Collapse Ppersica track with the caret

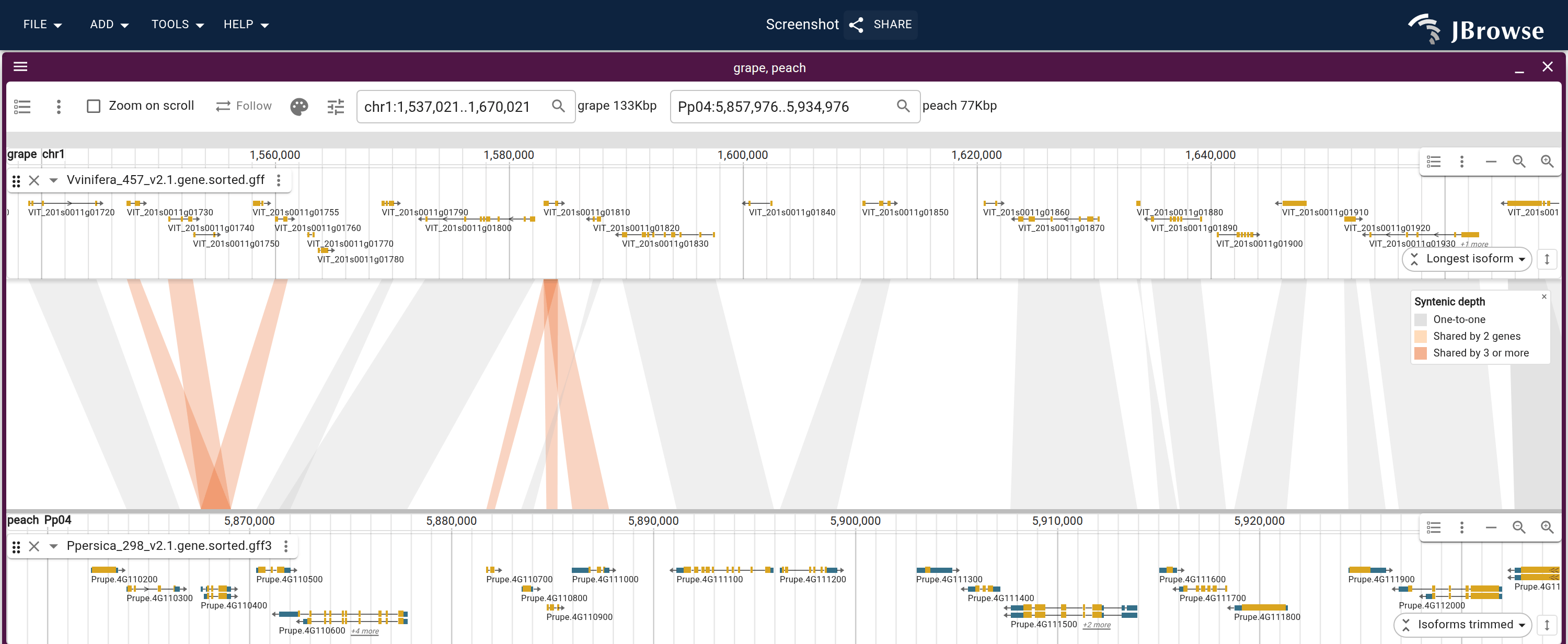(x=53, y=546)
